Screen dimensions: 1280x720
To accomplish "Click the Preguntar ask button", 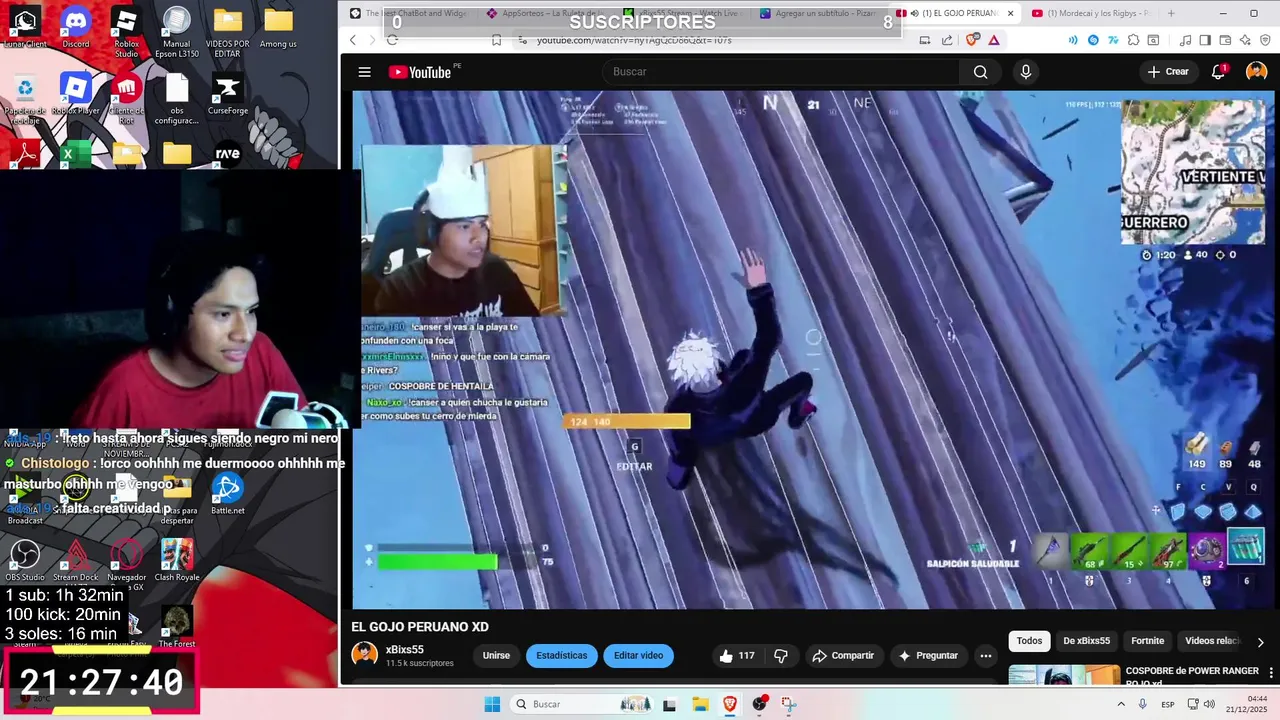I will coord(928,656).
